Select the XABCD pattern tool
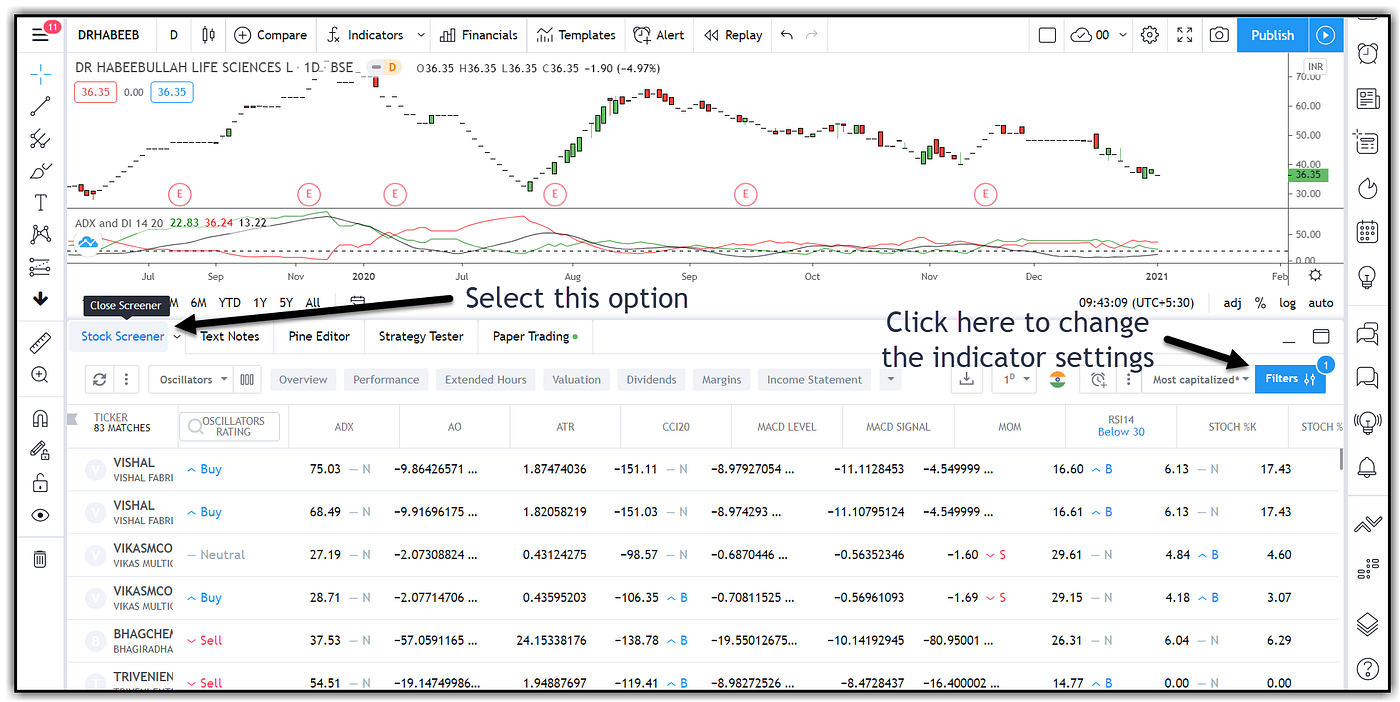The image size is (1400, 702). point(40,235)
